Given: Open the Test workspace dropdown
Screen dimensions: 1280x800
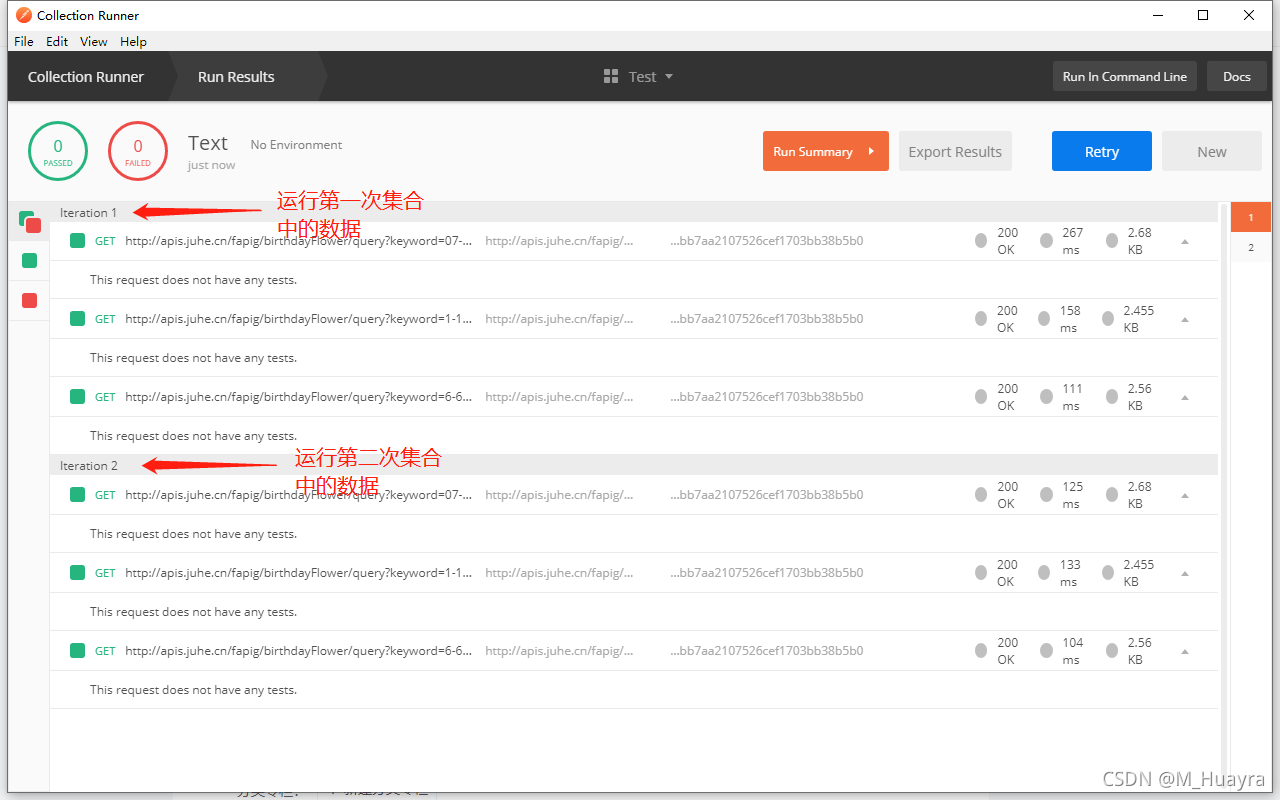Looking at the screenshot, I should pos(668,77).
